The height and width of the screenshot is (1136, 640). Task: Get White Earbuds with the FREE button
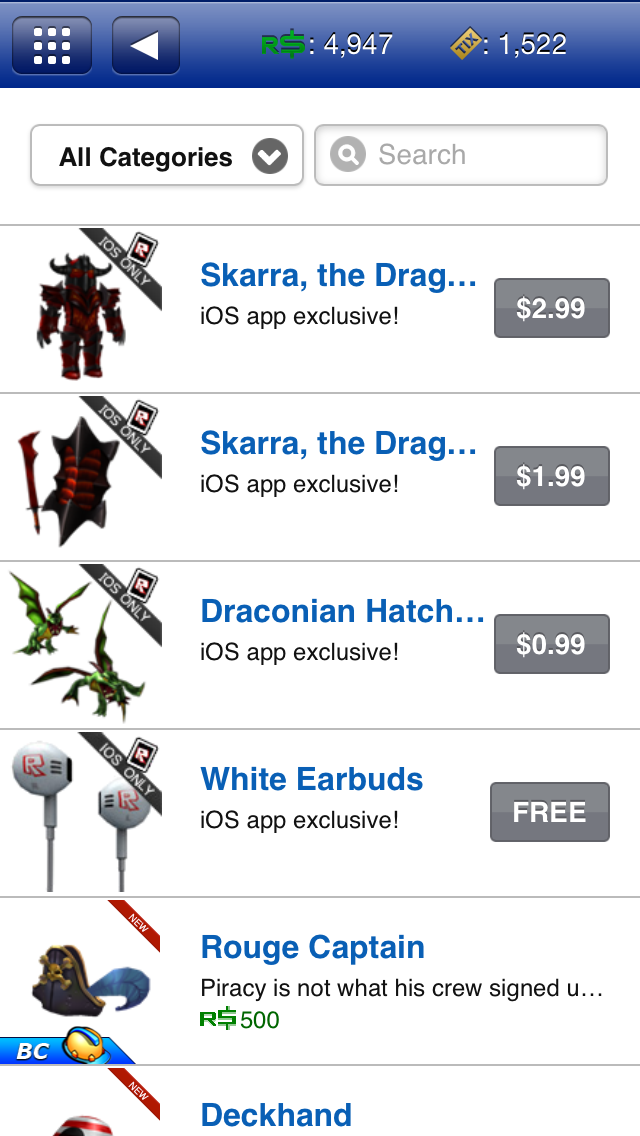[549, 812]
